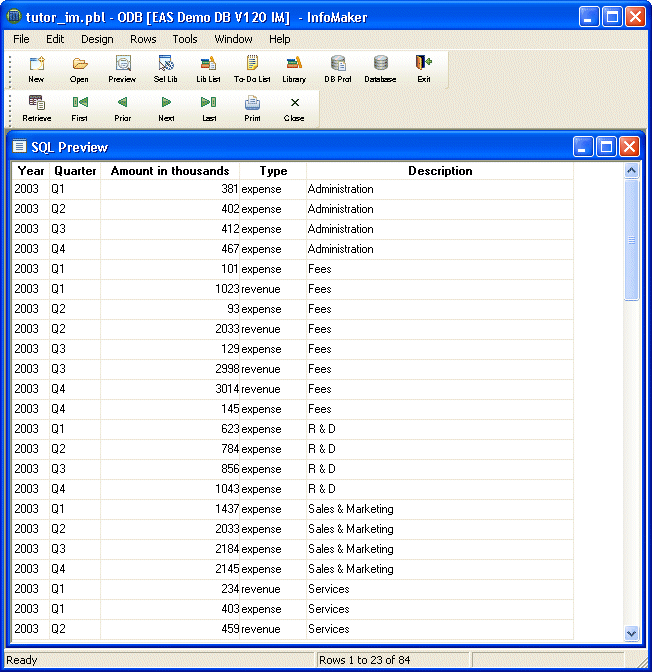Minimize the SQL Preview window
Viewport: 652px width, 672px height.
coord(583,147)
